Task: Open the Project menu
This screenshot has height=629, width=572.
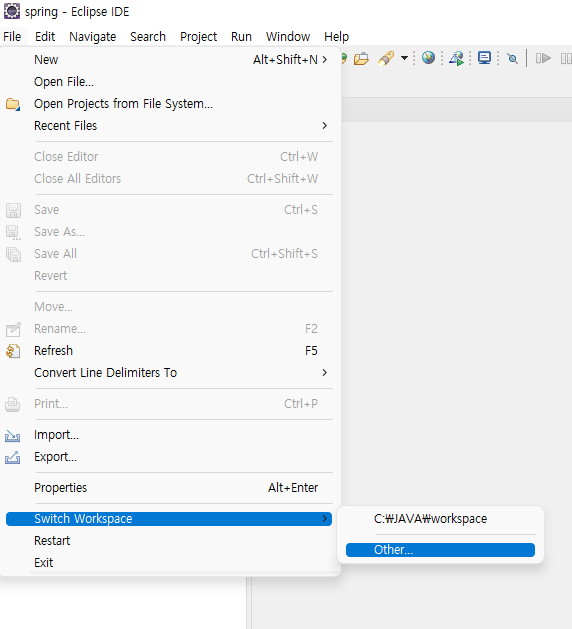Action: click(198, 37)
